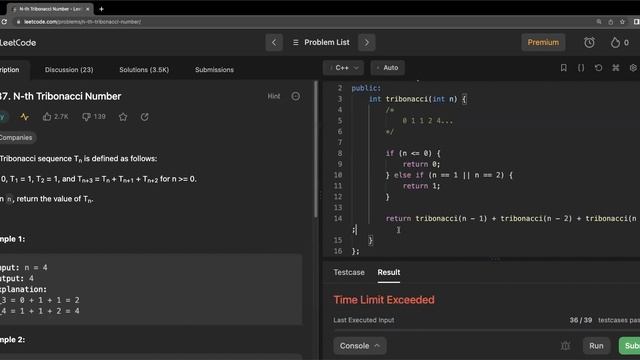
Task: Open the alarm timer icon
Action: click(x=589, y=42)
